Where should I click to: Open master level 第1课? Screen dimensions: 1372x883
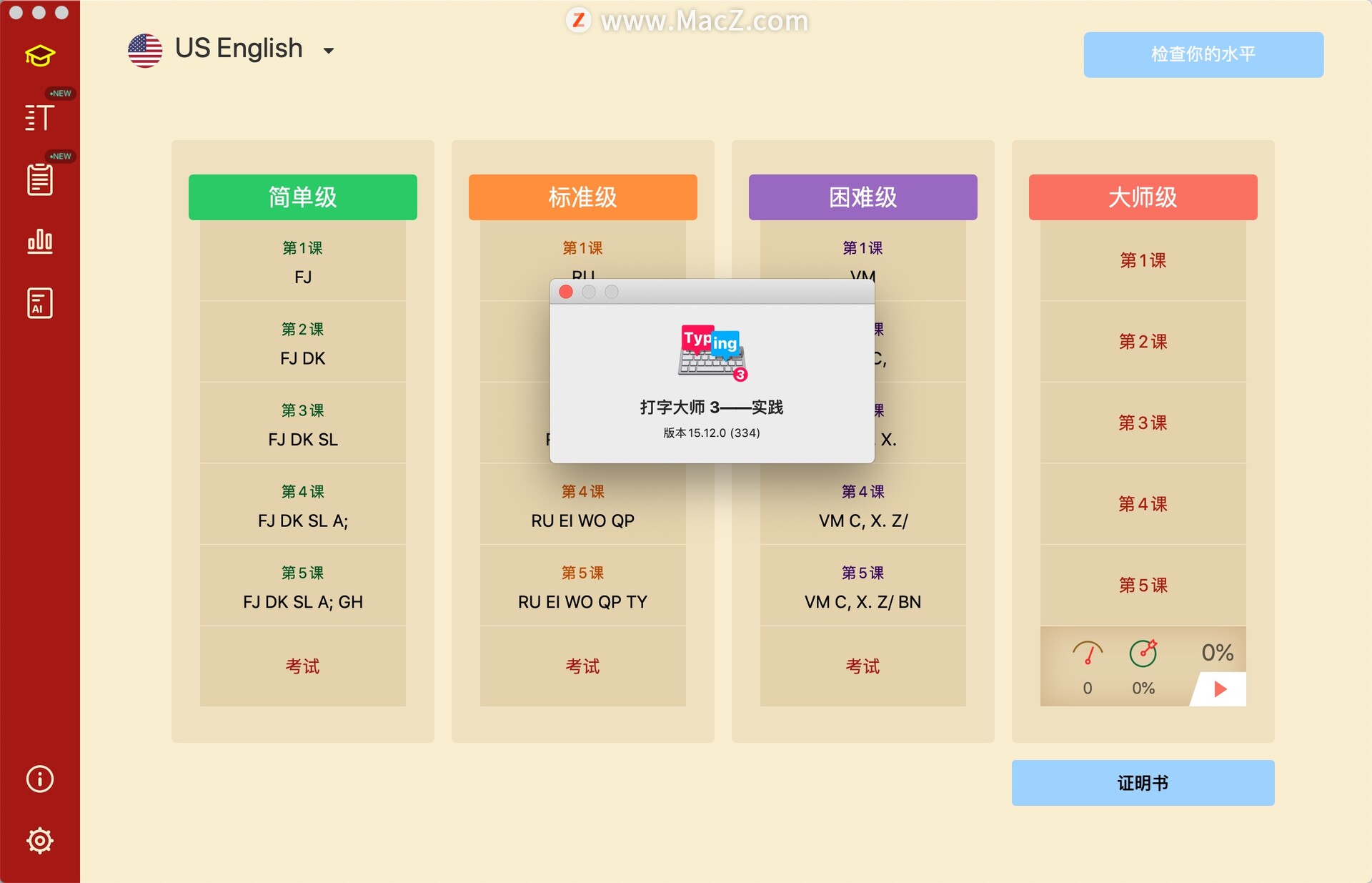pyautogui.click(x=1143, y=261)
